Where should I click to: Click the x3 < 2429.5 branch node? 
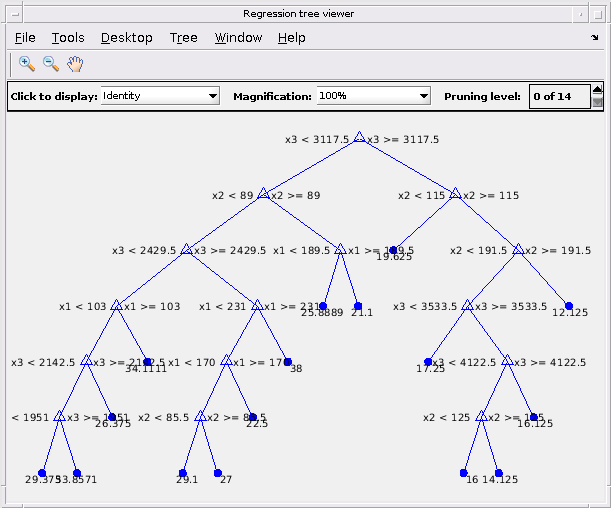coord(186,249)
